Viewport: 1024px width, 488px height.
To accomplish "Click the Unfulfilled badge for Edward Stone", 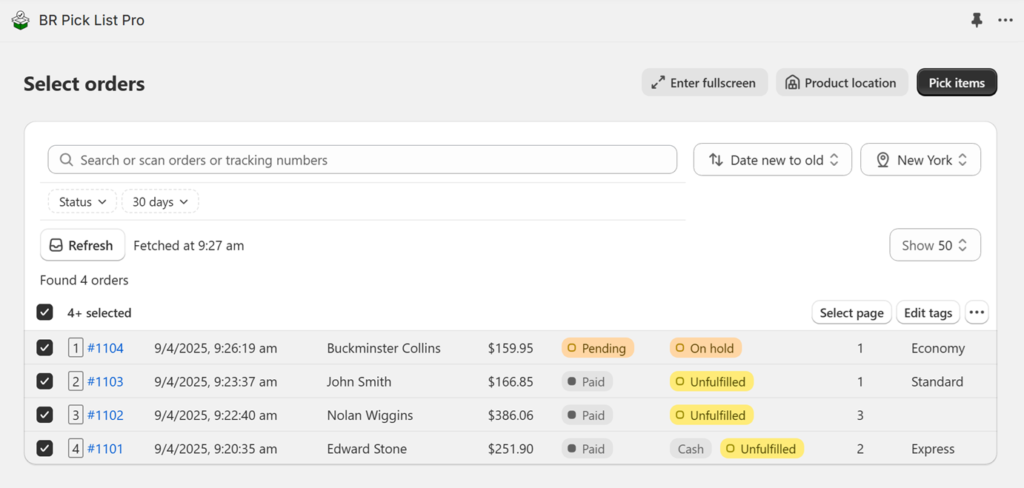I will tap(762, 449).
